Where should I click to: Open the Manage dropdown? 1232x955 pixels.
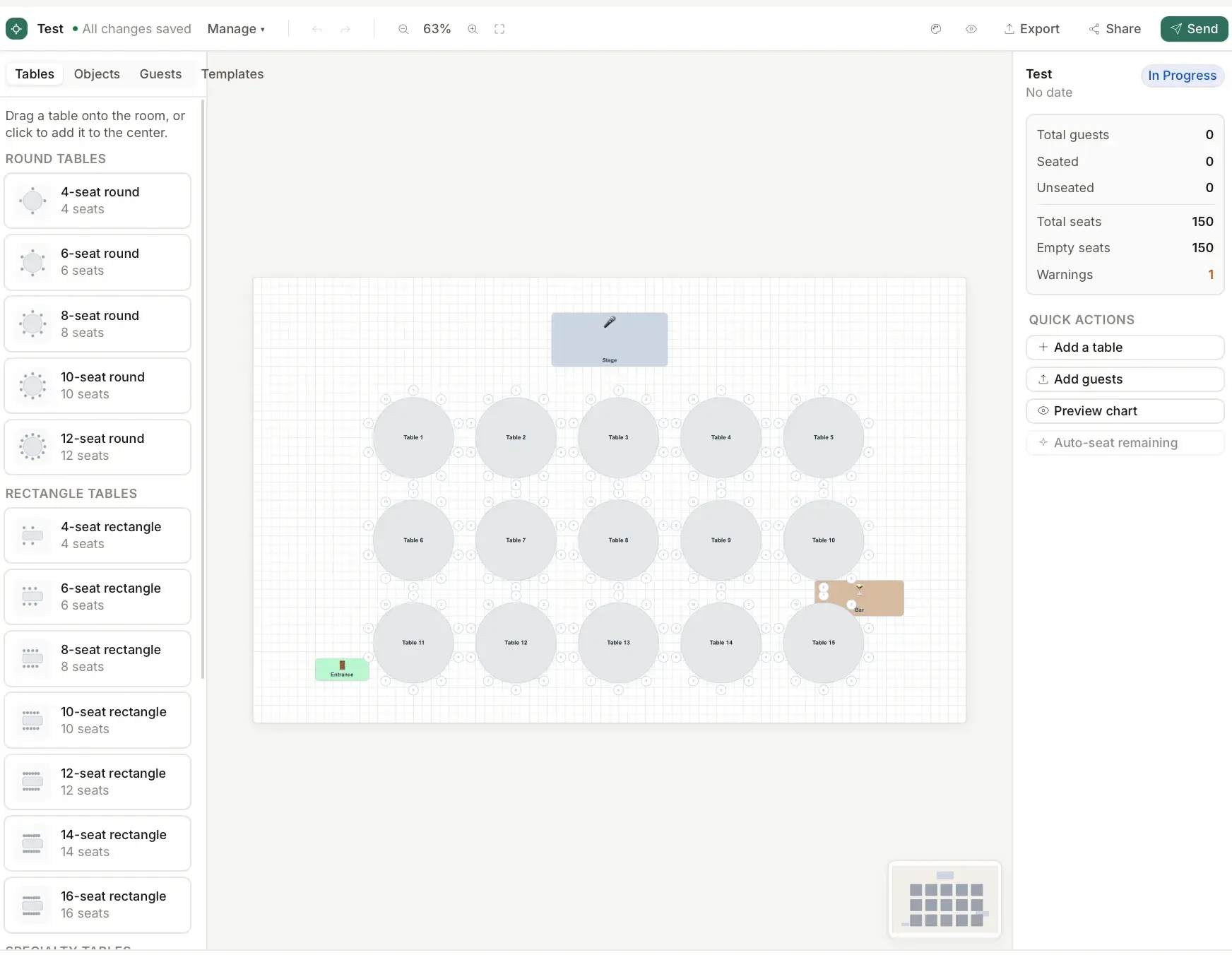coord(236,29)
